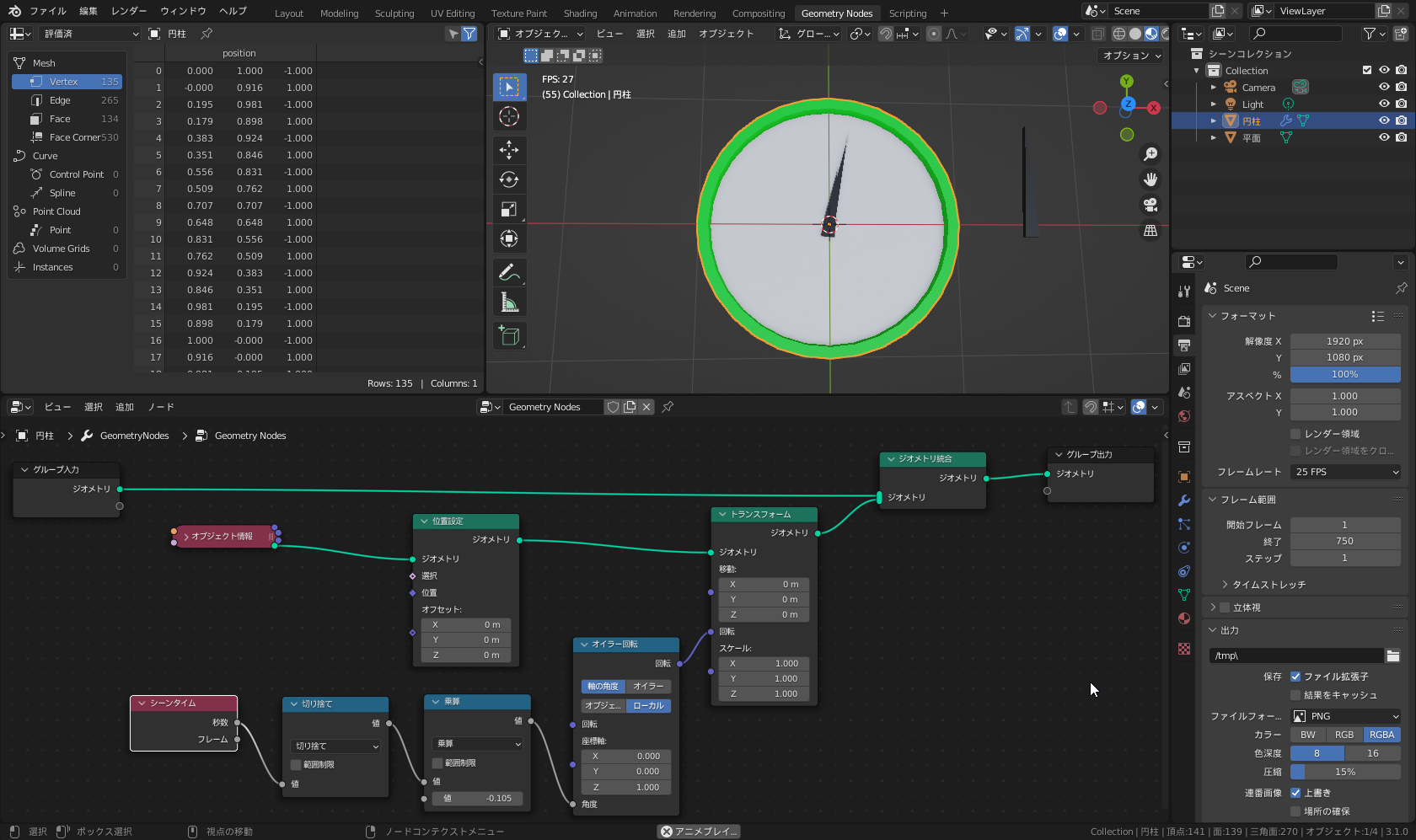This screenshot has width=1416, height=840.
Task: Open the フレームレート 25 FPS dropdown
Action: click(x=1345, y=472)
